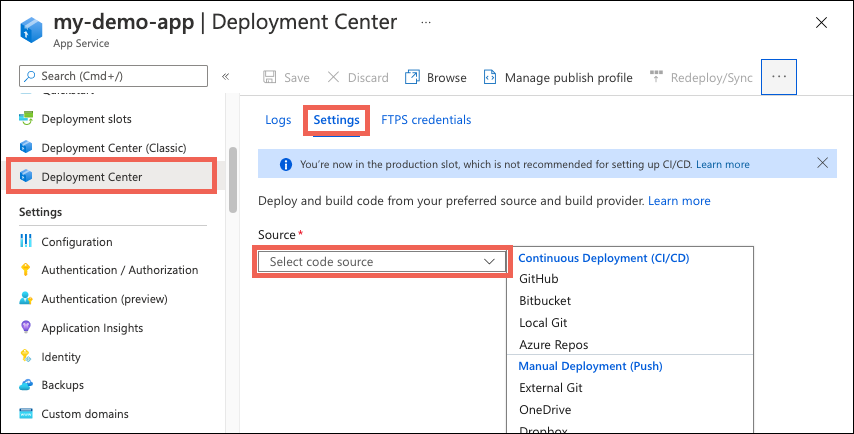Click the Backups cloud icon
Viewport: 854px width, 434px height.
click(27, 385)
